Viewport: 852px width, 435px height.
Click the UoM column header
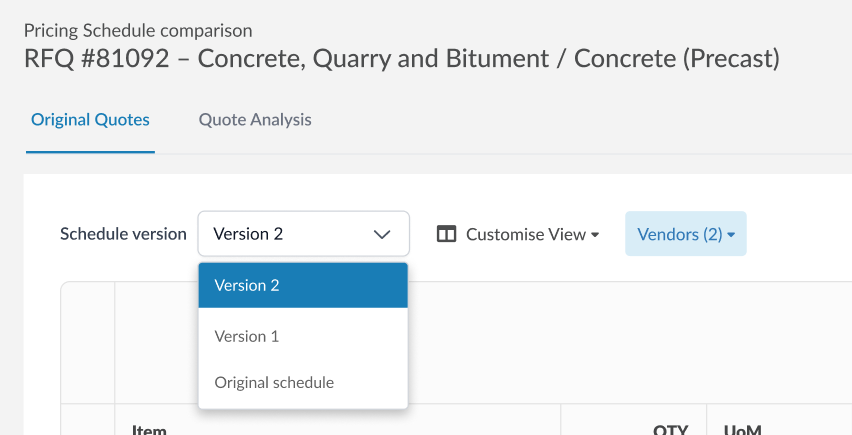coord(742,429)
